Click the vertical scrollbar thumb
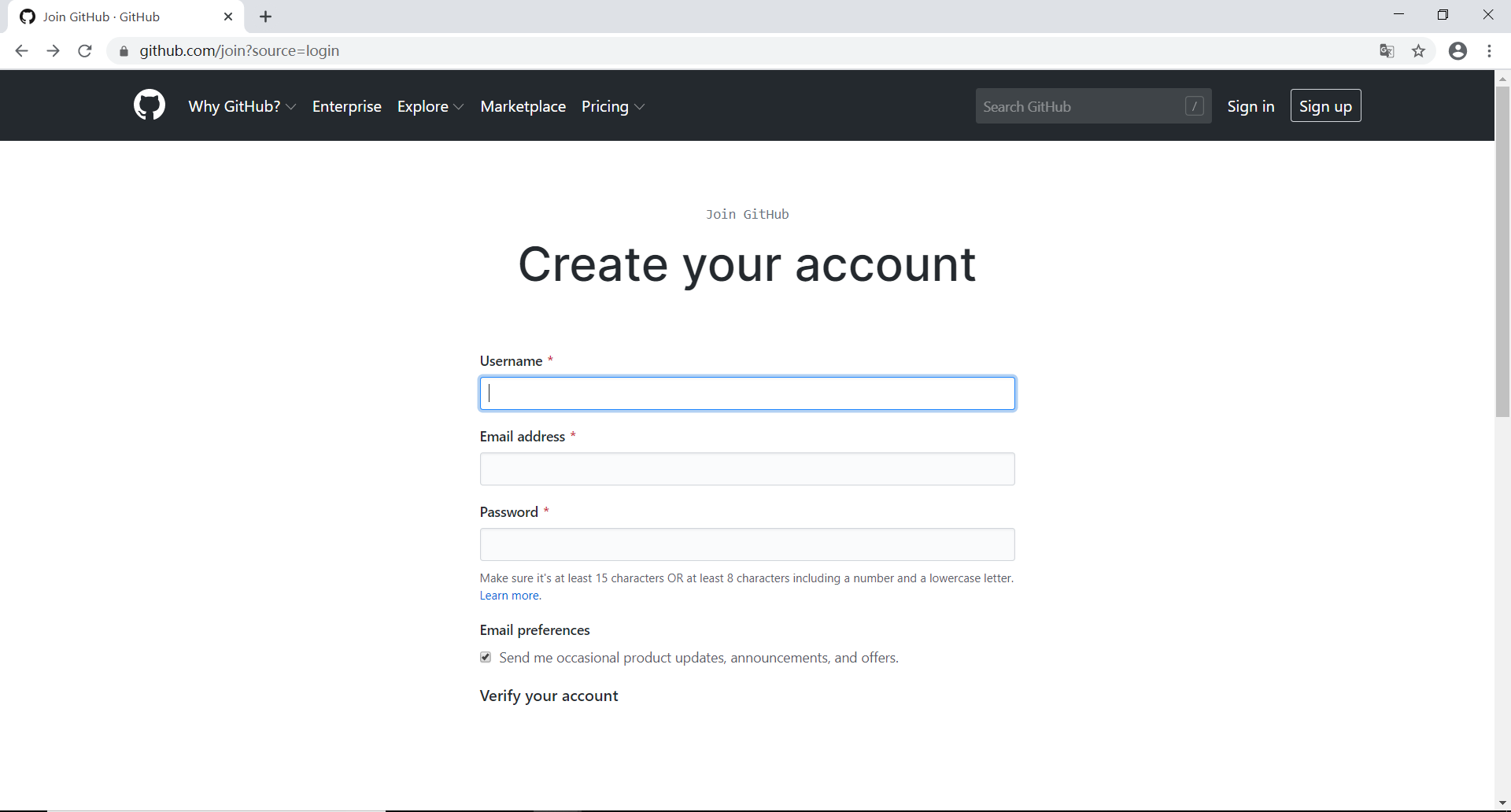 [1502, 252]
